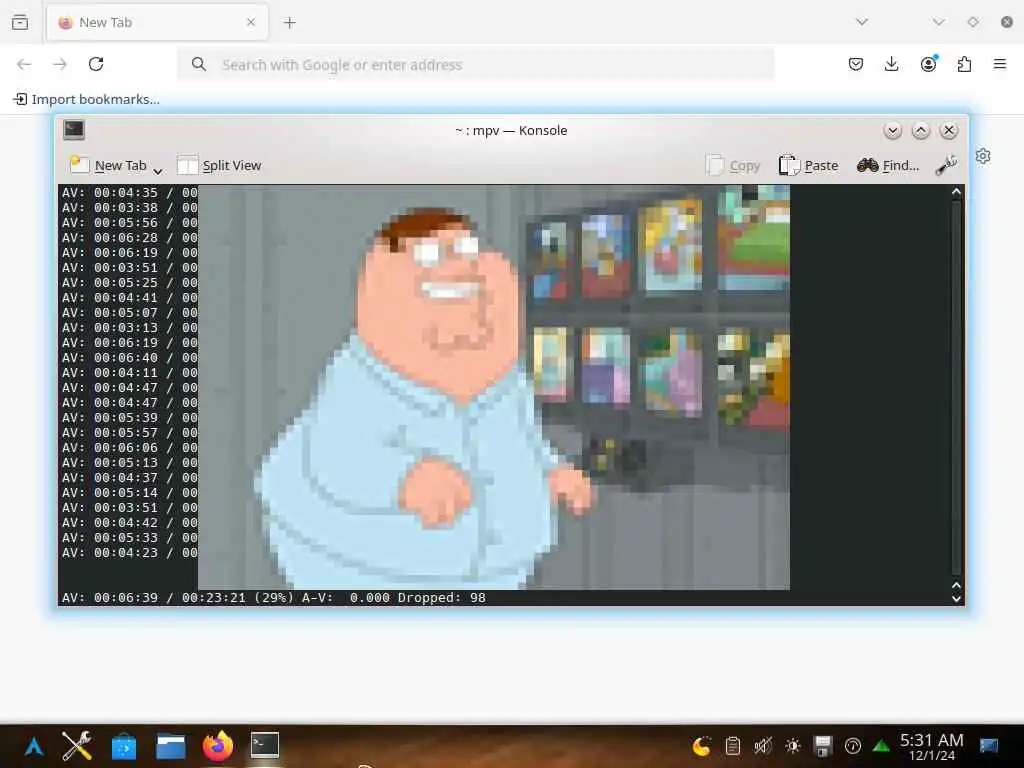The height and width of the screenshot is (768, 1024).
Task: Open Save to Pocket icon
Action: click(x=856, y=64)
